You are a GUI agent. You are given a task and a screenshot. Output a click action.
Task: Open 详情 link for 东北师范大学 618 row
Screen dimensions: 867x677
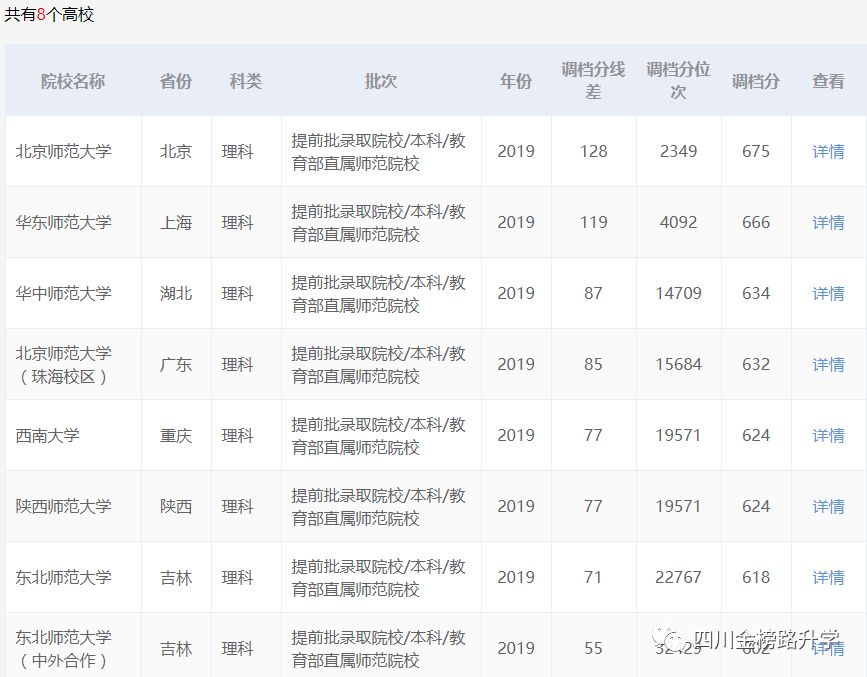pos(828,577)
